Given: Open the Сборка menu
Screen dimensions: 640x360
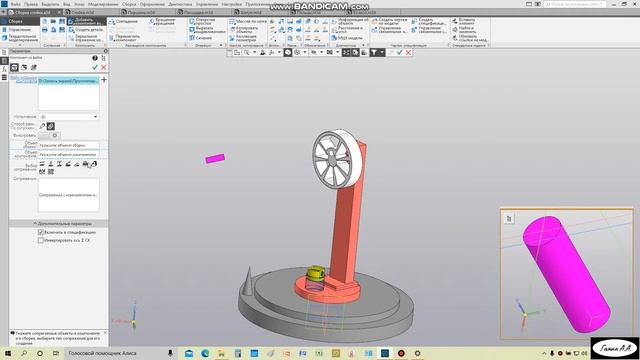Looking at the screenshot, I should coord(129,4).
